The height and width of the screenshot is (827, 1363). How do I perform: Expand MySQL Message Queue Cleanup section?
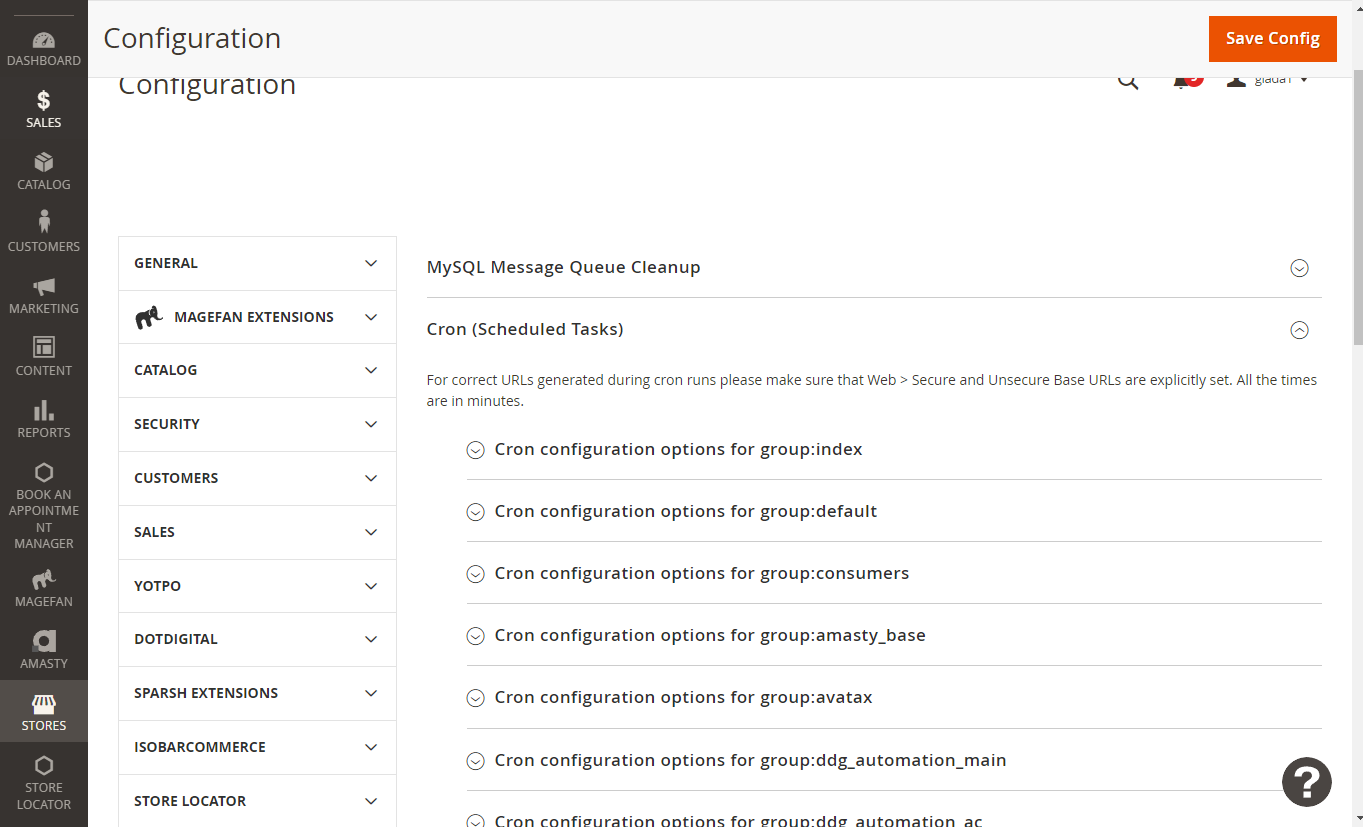point(874,267)
